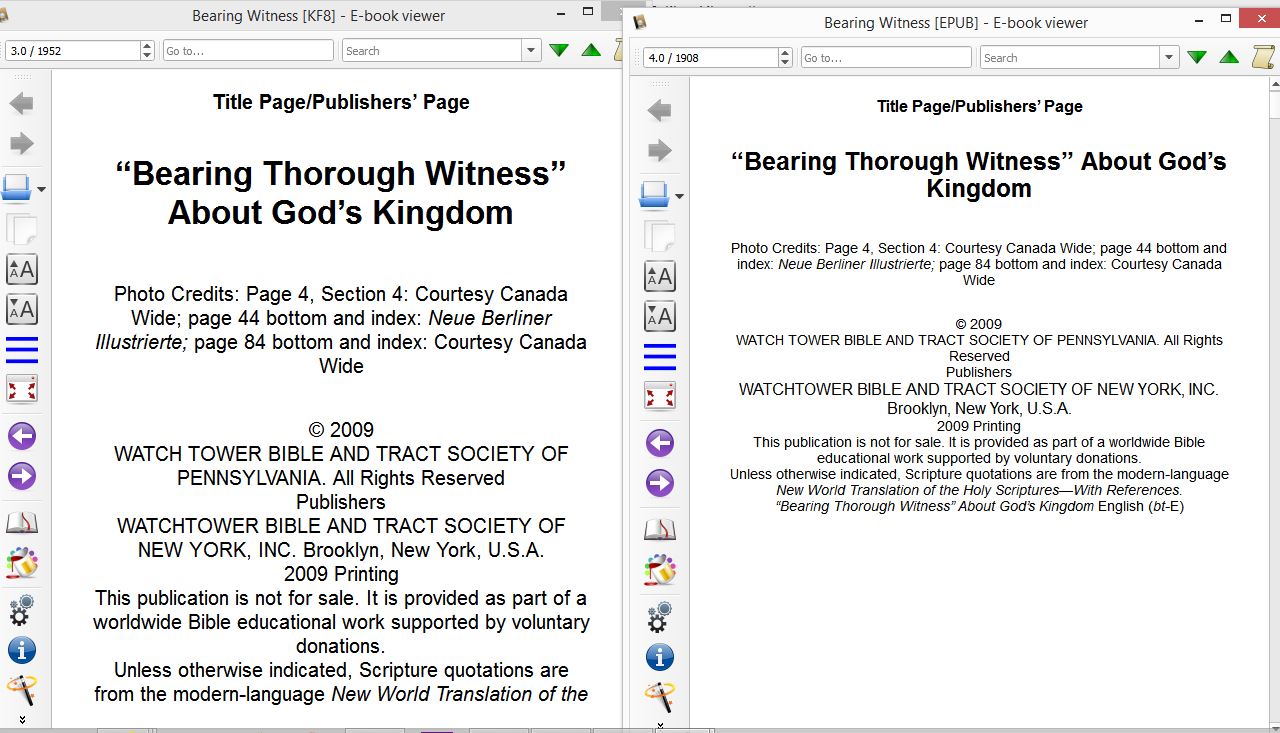Click the Search box in the EPUB viewer

click(1070, 58)
